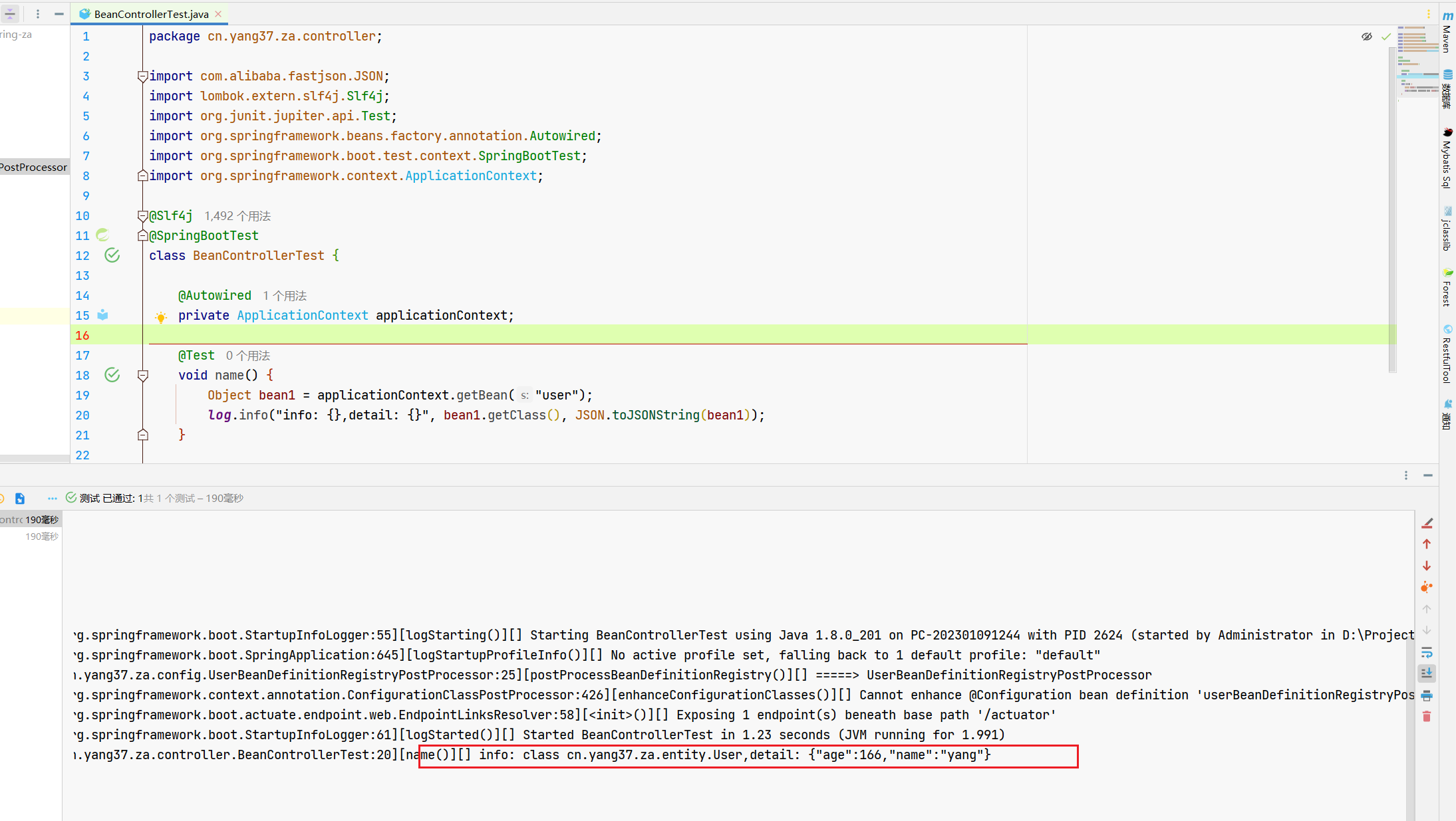This screenshot has height=821, width=1456.
Task: Clear all console output with trash icon
Action: coord(1427,717)
